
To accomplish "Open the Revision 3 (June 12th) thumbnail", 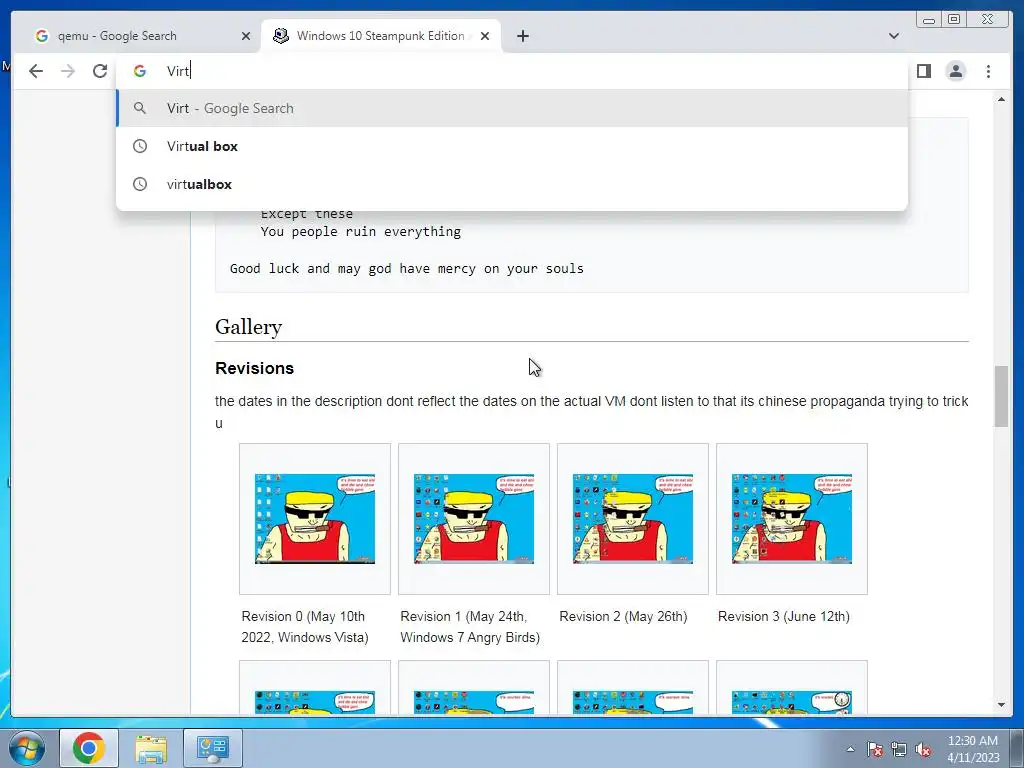I will pos(792,519).
